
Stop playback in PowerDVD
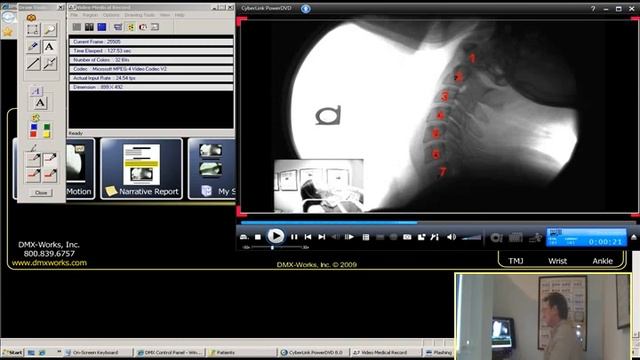click(x=258, y=237)
